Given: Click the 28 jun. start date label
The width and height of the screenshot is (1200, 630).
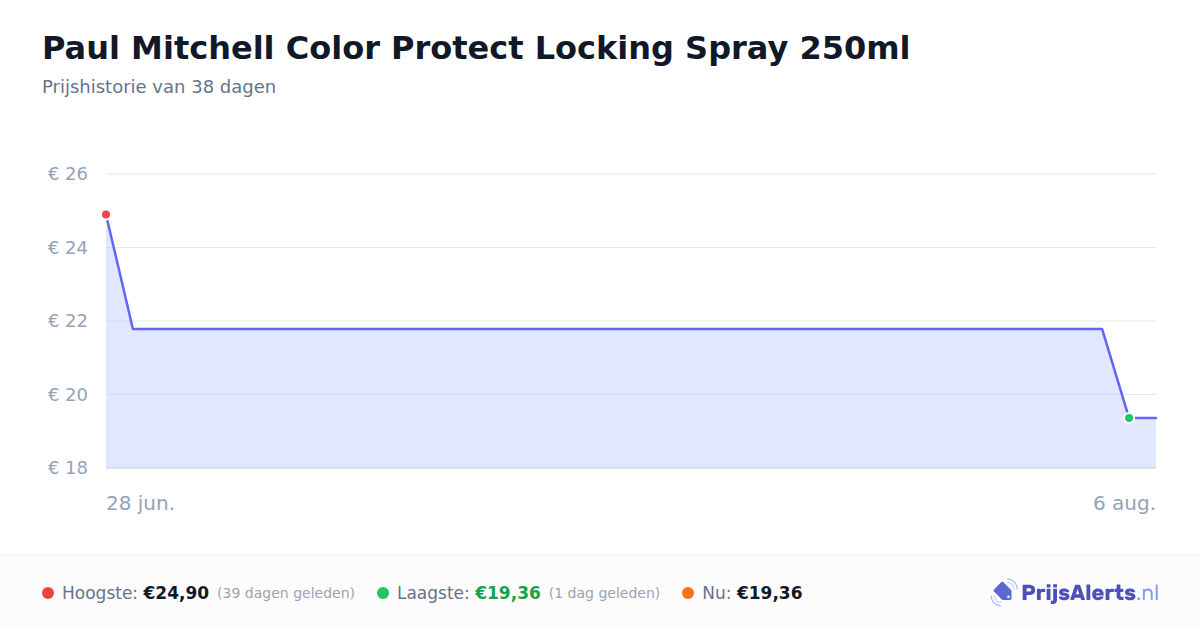Looking at the screenshot, I should tap(141, 503).
